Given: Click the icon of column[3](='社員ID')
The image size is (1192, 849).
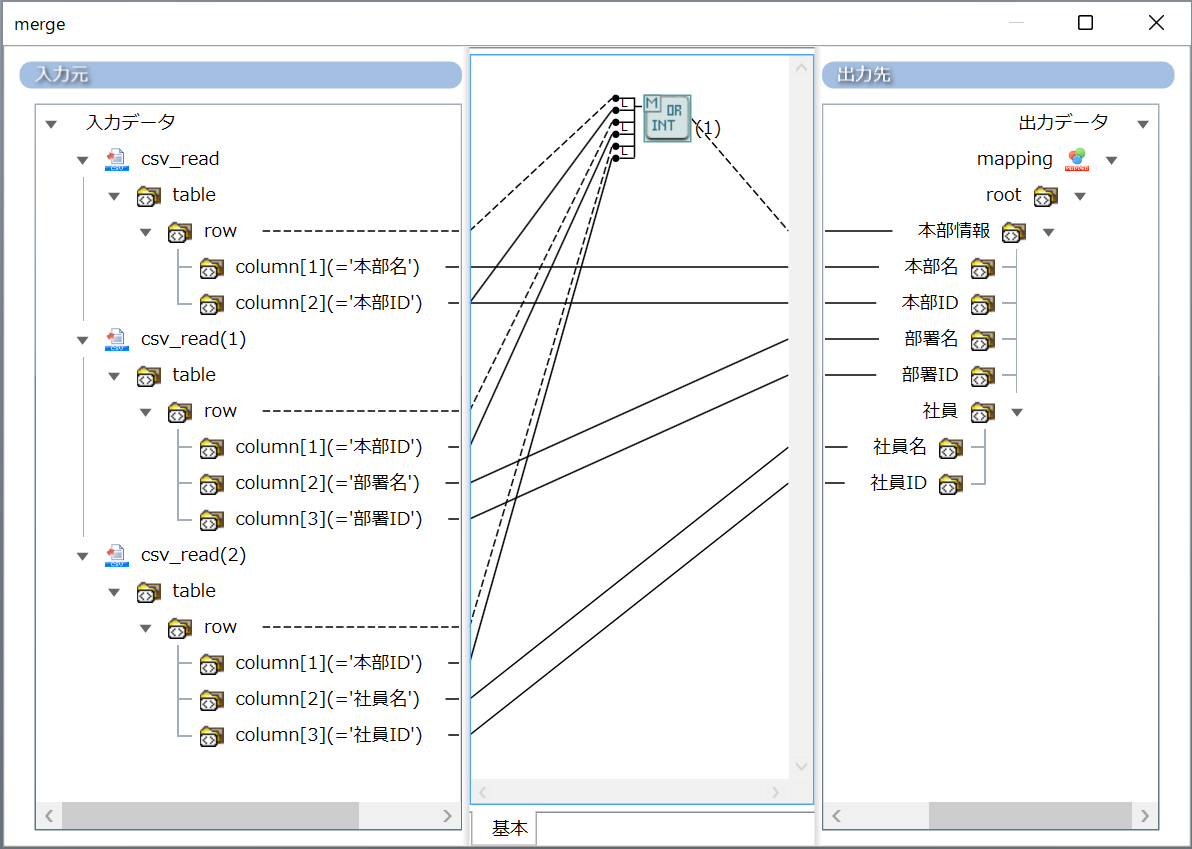Looking at the screenshot, I should 211,736.
